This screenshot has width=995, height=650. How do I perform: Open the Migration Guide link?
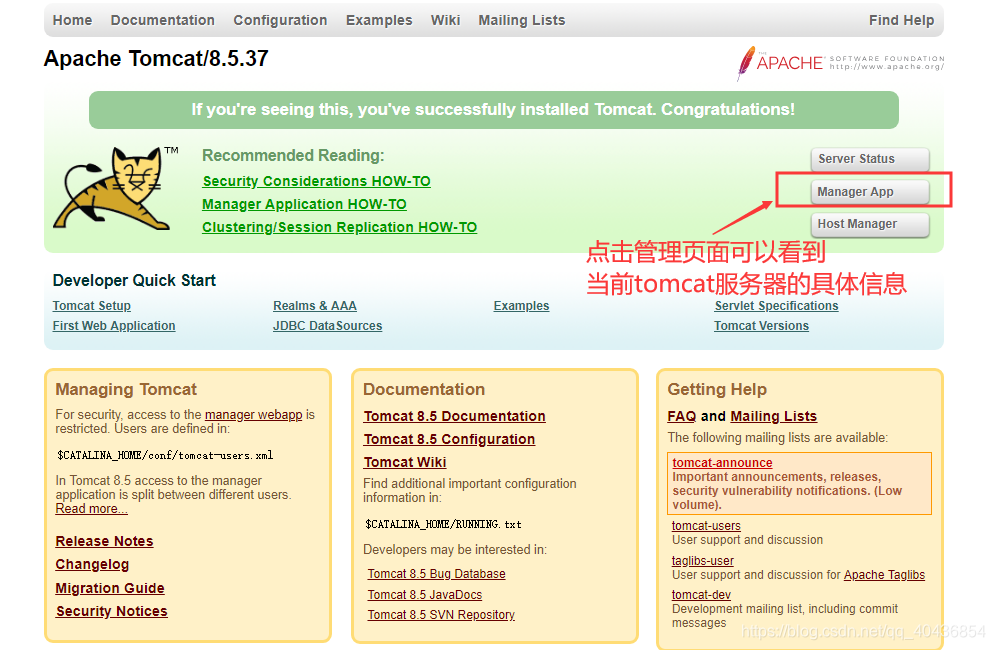pos(110,588)
